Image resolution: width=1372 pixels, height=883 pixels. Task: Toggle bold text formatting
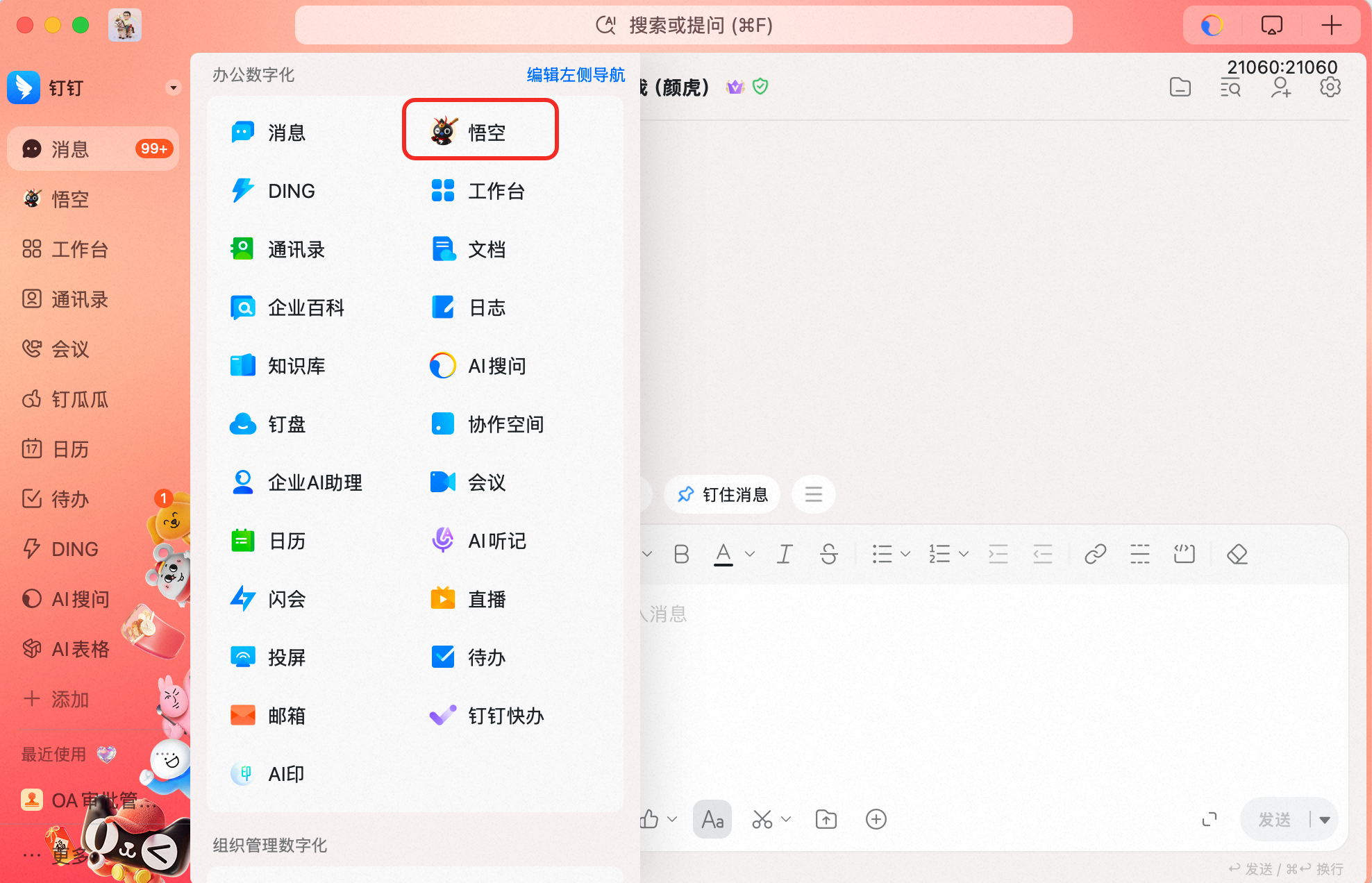click(x=681, y=554)
